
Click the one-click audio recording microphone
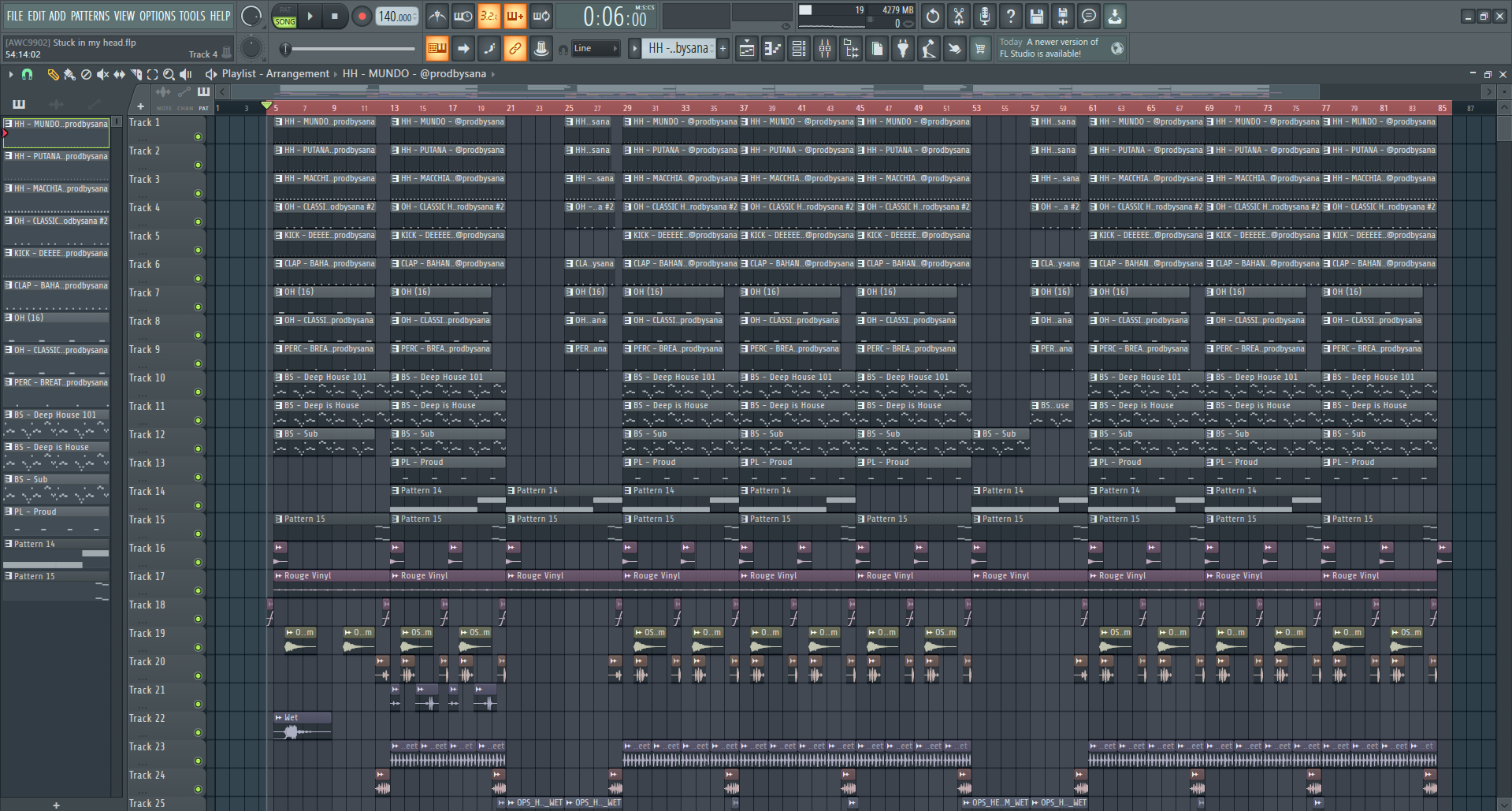[985, 16]
